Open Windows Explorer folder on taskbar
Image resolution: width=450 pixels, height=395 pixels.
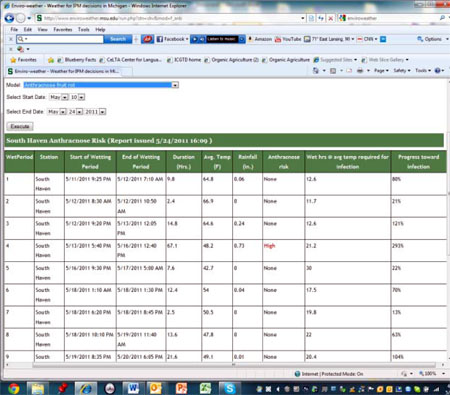[37, 388]
